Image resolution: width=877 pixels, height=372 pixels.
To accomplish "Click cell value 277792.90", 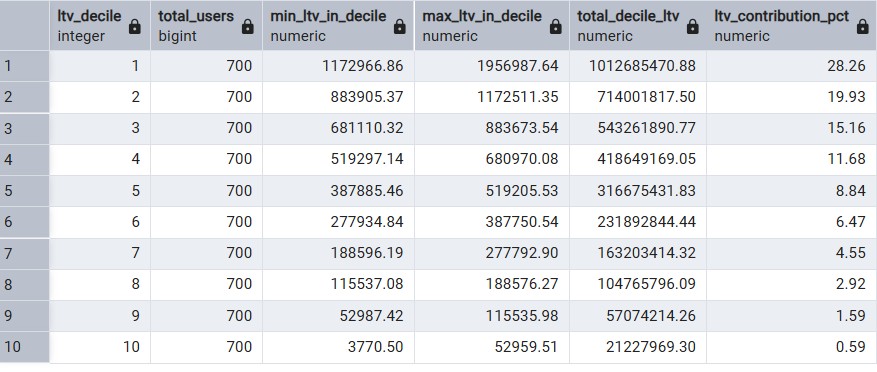I will [x=522, y=253].
